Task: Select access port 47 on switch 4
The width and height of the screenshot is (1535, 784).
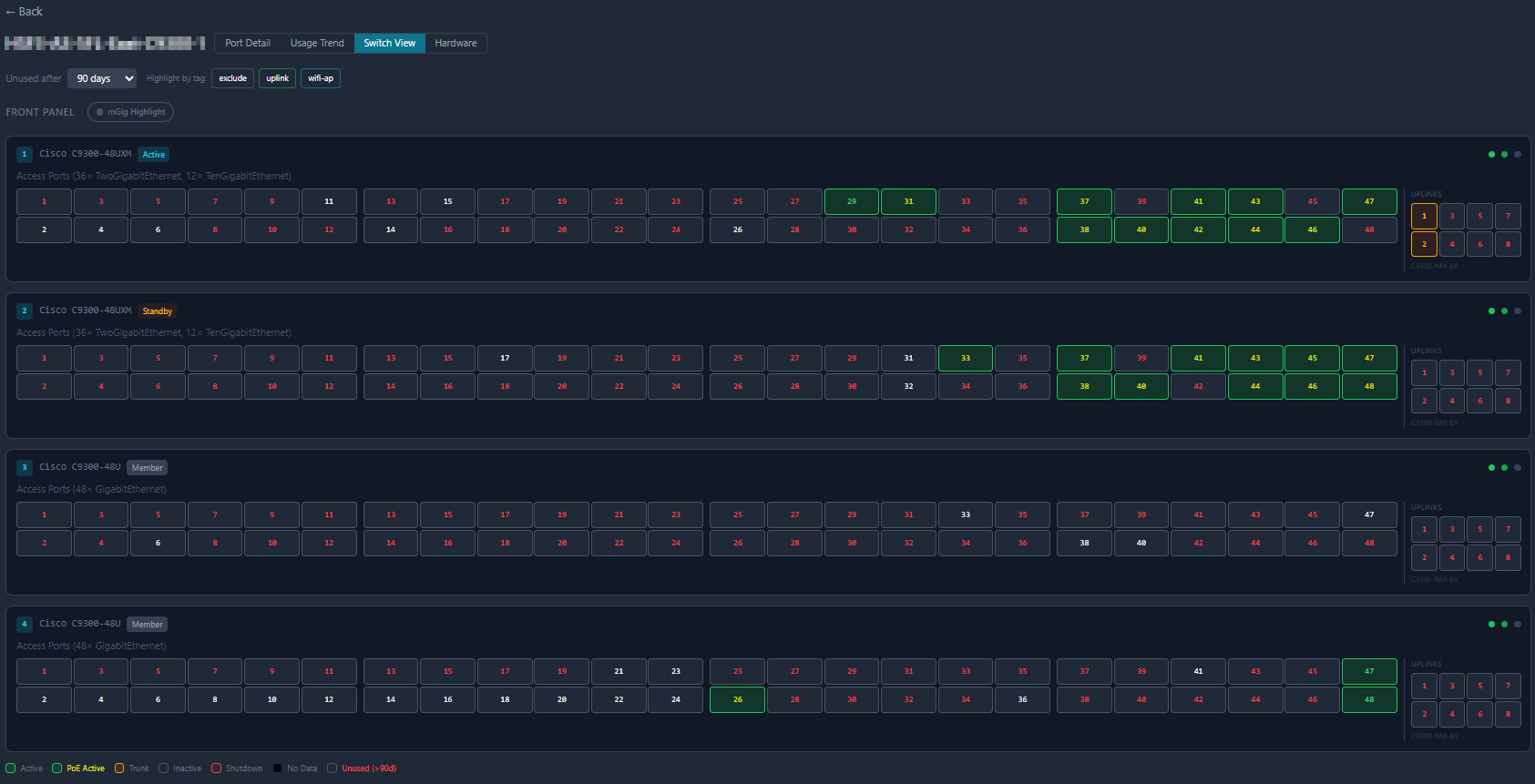Action: coord(1369,671)
